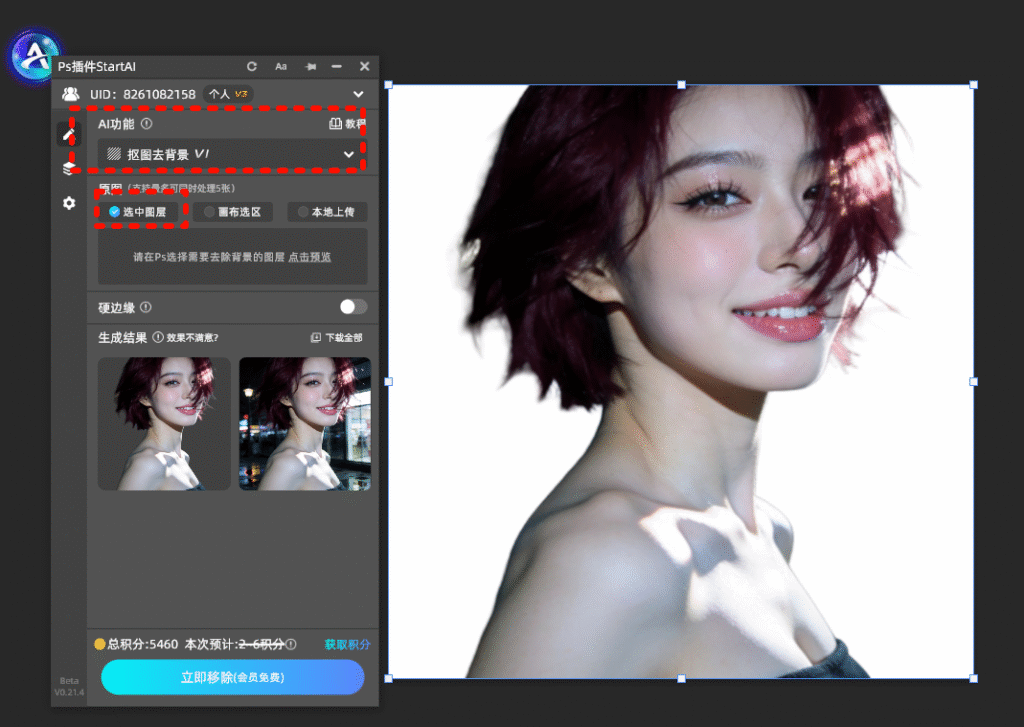Open settings via the gear icon
1024x727 pixels.
click(x=68, y=203)
